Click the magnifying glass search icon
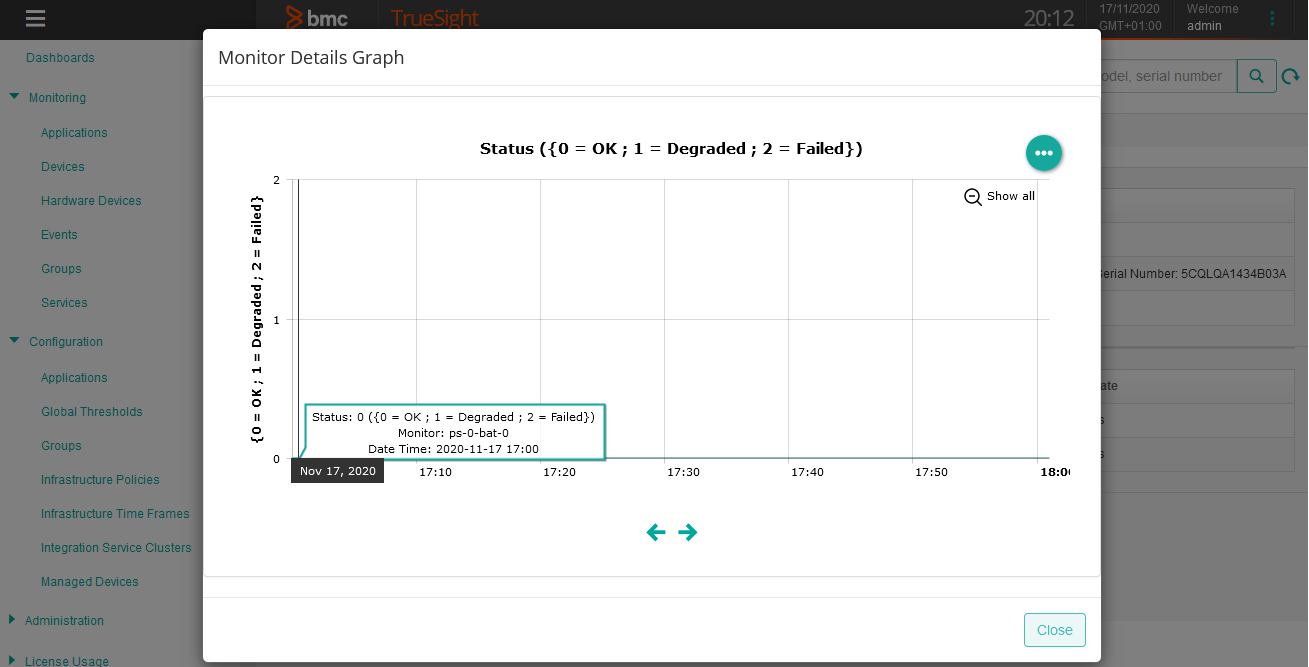Image resolution: width=1309 pixels, height=667 pixels. point(1256,75)
